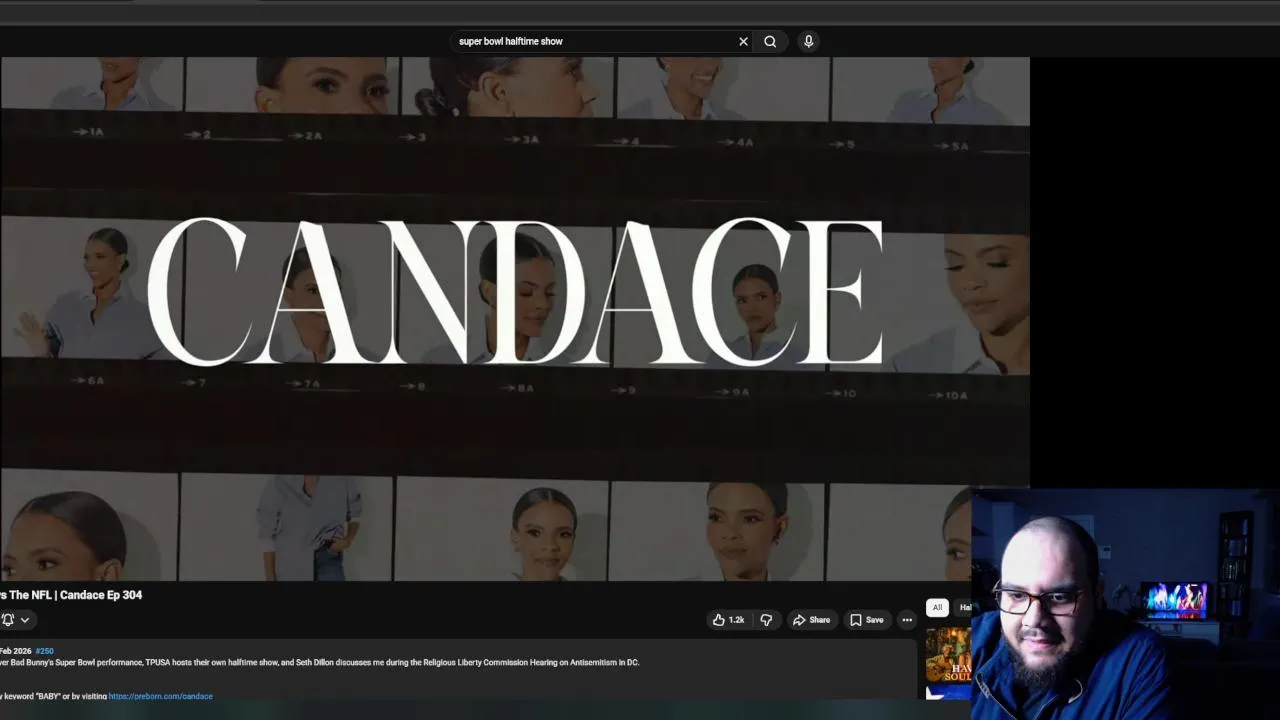
Task: Start voice search with the microphone icon
Action: coord(808,41)
